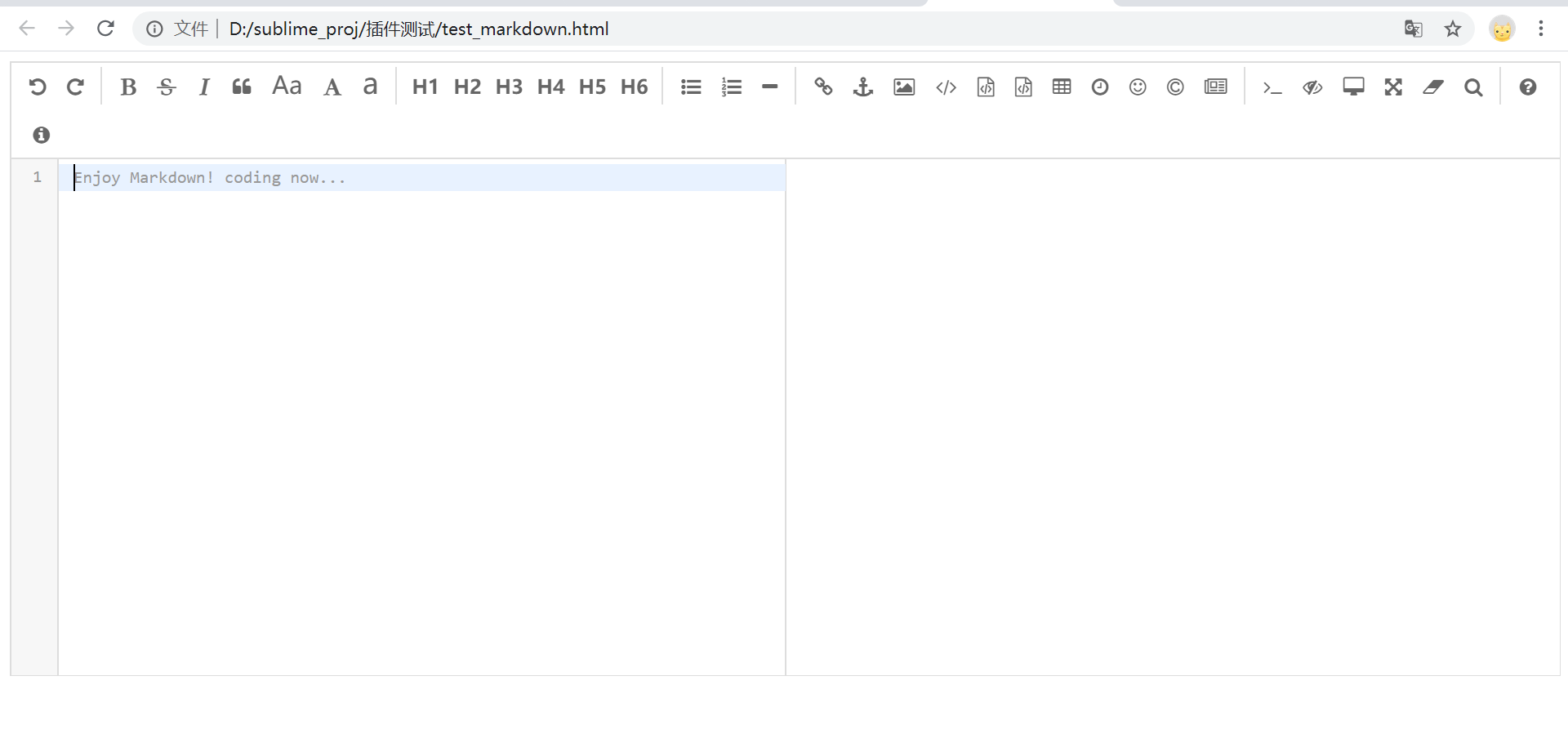The width and height of the screenshot is (1568, 734).
Task: Translate this page
Action: (1414, 29)
